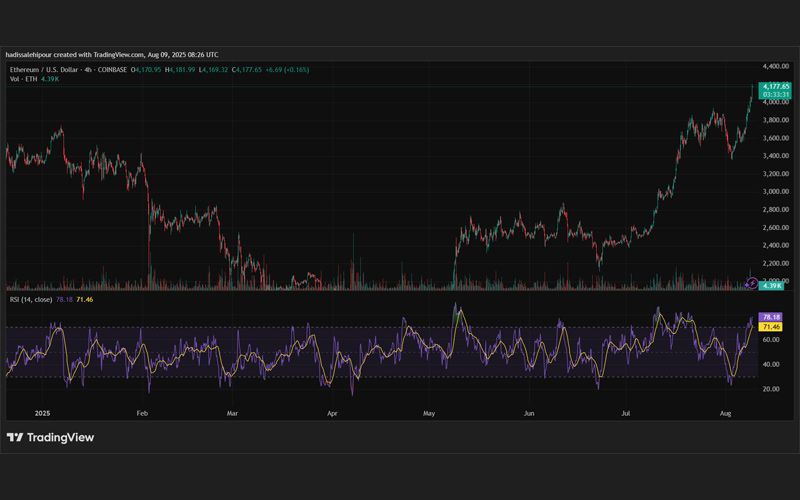Click the 4,400.00 top price axis label
Viewport: 800px width, 500px height.
click(x=776, y=66)
